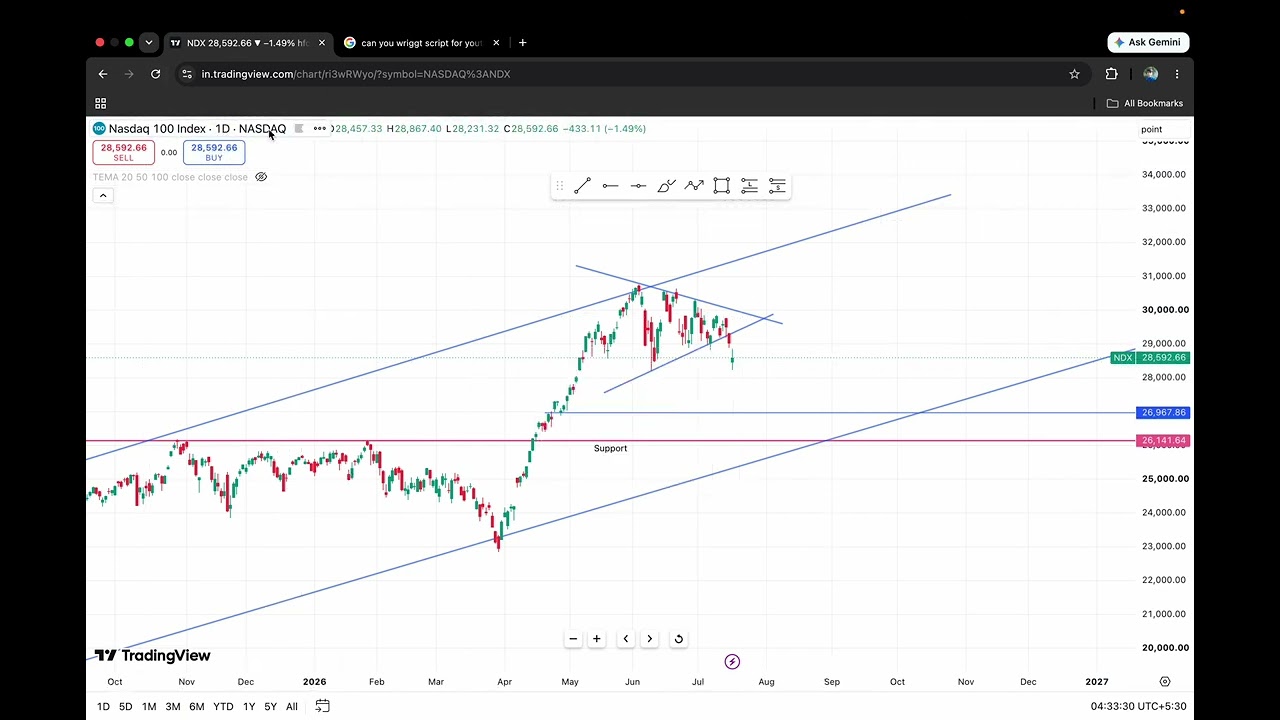Set range to 6M

pos(197,707)
